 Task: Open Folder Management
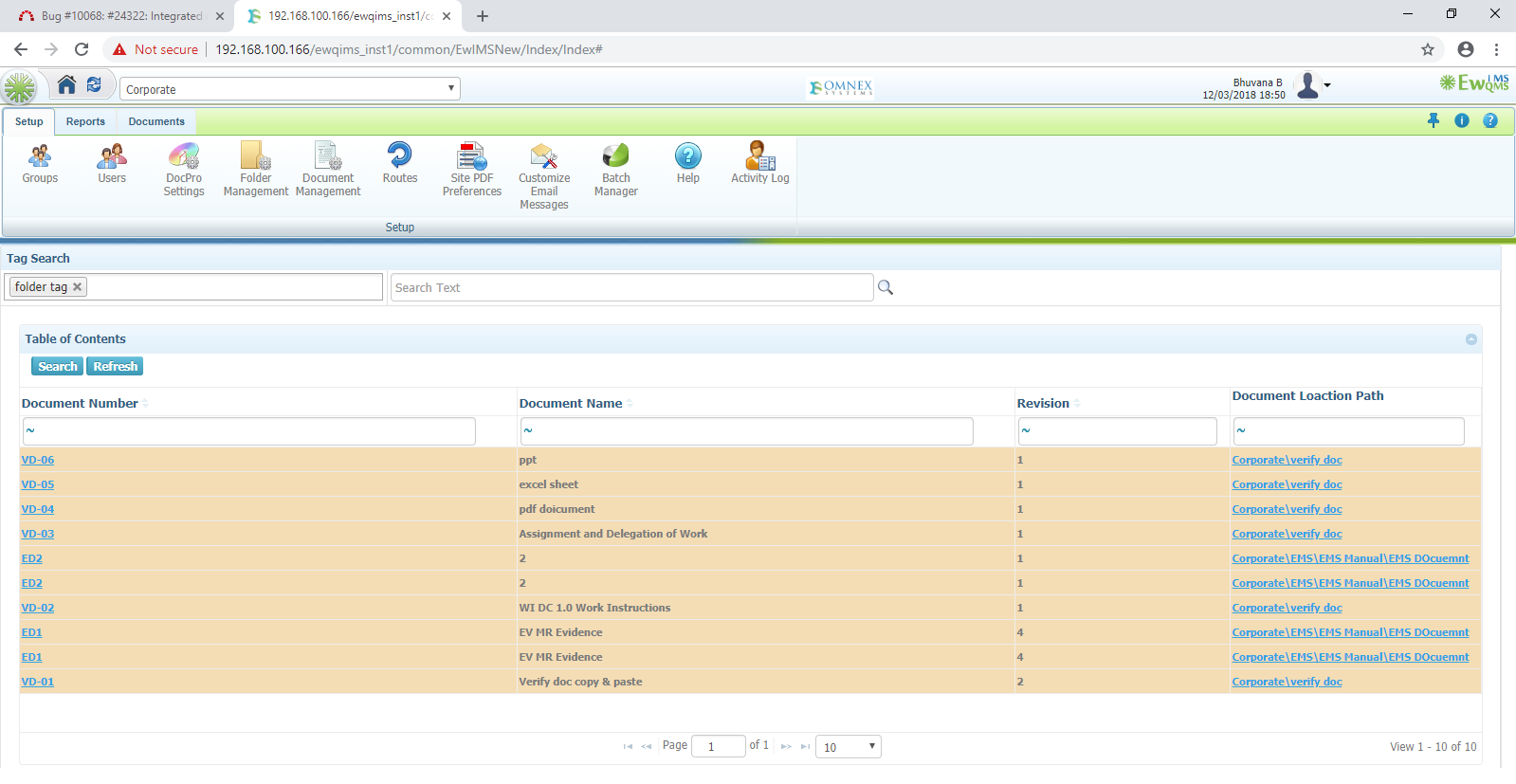pyautogui.click(x=256, y=170)
